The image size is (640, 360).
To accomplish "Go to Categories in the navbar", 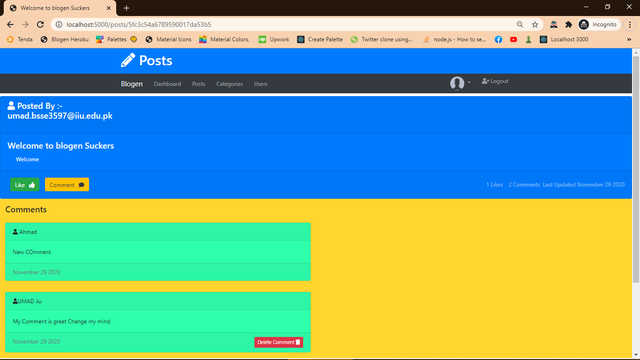I will point(229,84).
